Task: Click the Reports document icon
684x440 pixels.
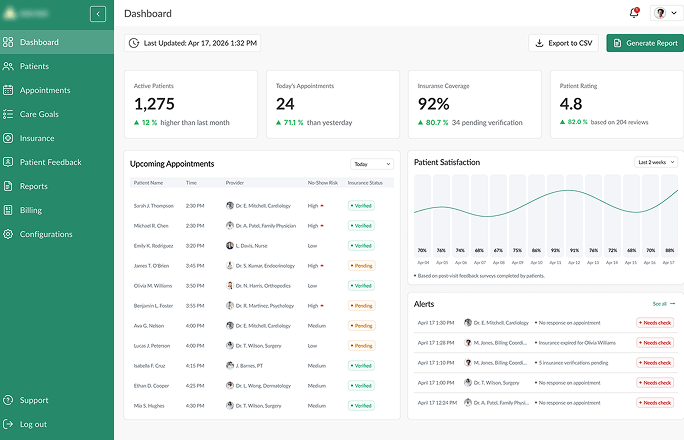Action: click(8, 186)
